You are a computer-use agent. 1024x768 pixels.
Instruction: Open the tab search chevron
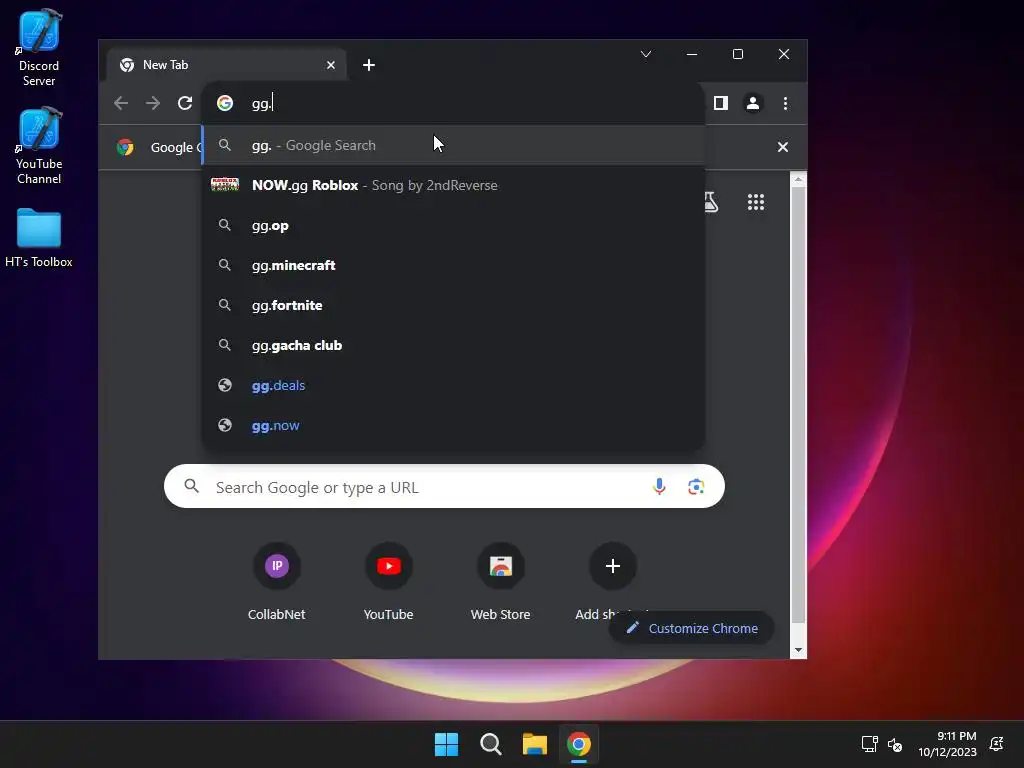coord(646,54)
